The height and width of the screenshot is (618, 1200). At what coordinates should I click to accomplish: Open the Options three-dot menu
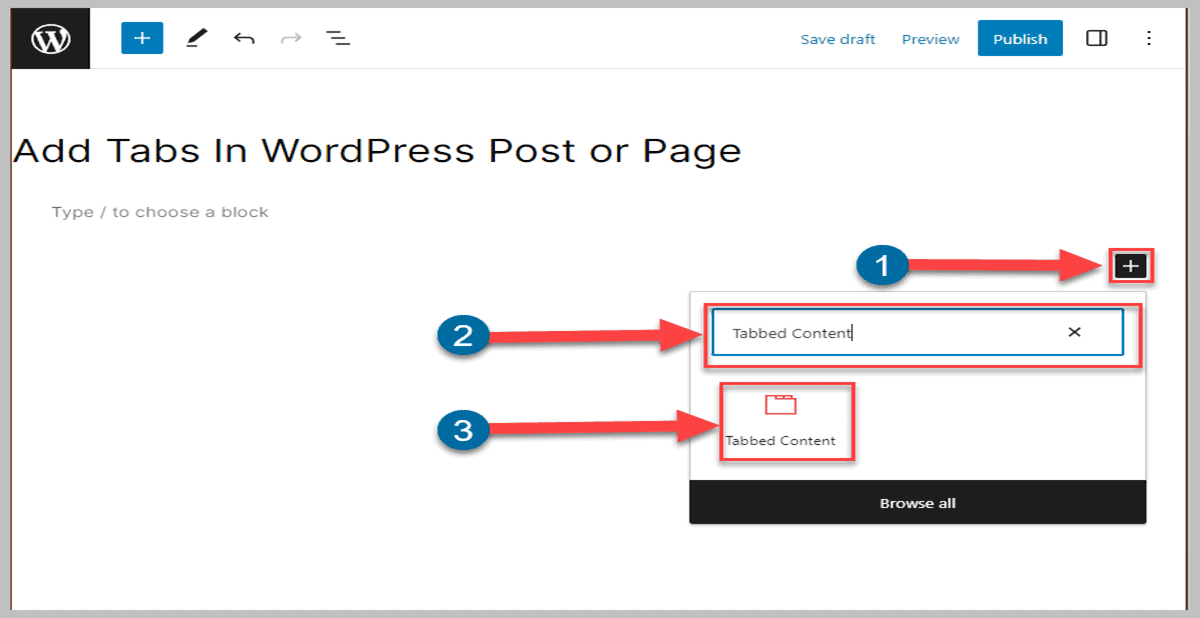1149,38
